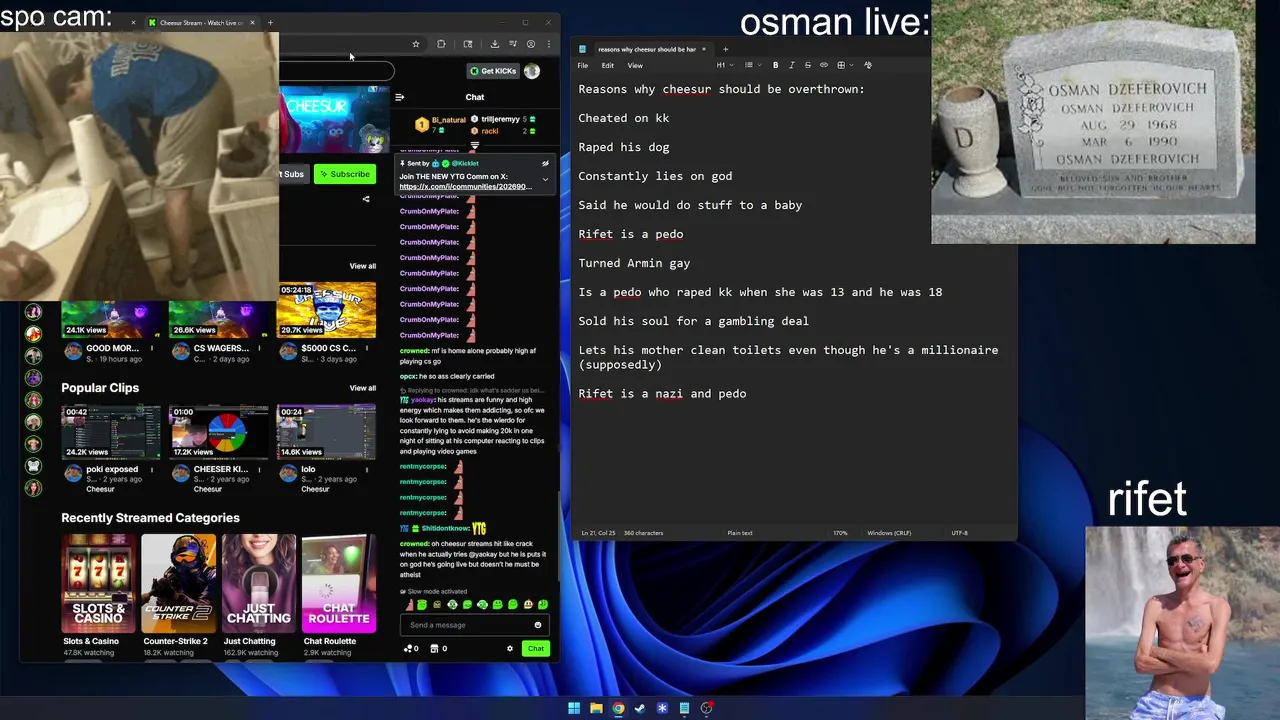The image size is (1280, 720).
Task: Click Windows (CRLF) in Notepad status bar
Action: click(x=889, y=533)
